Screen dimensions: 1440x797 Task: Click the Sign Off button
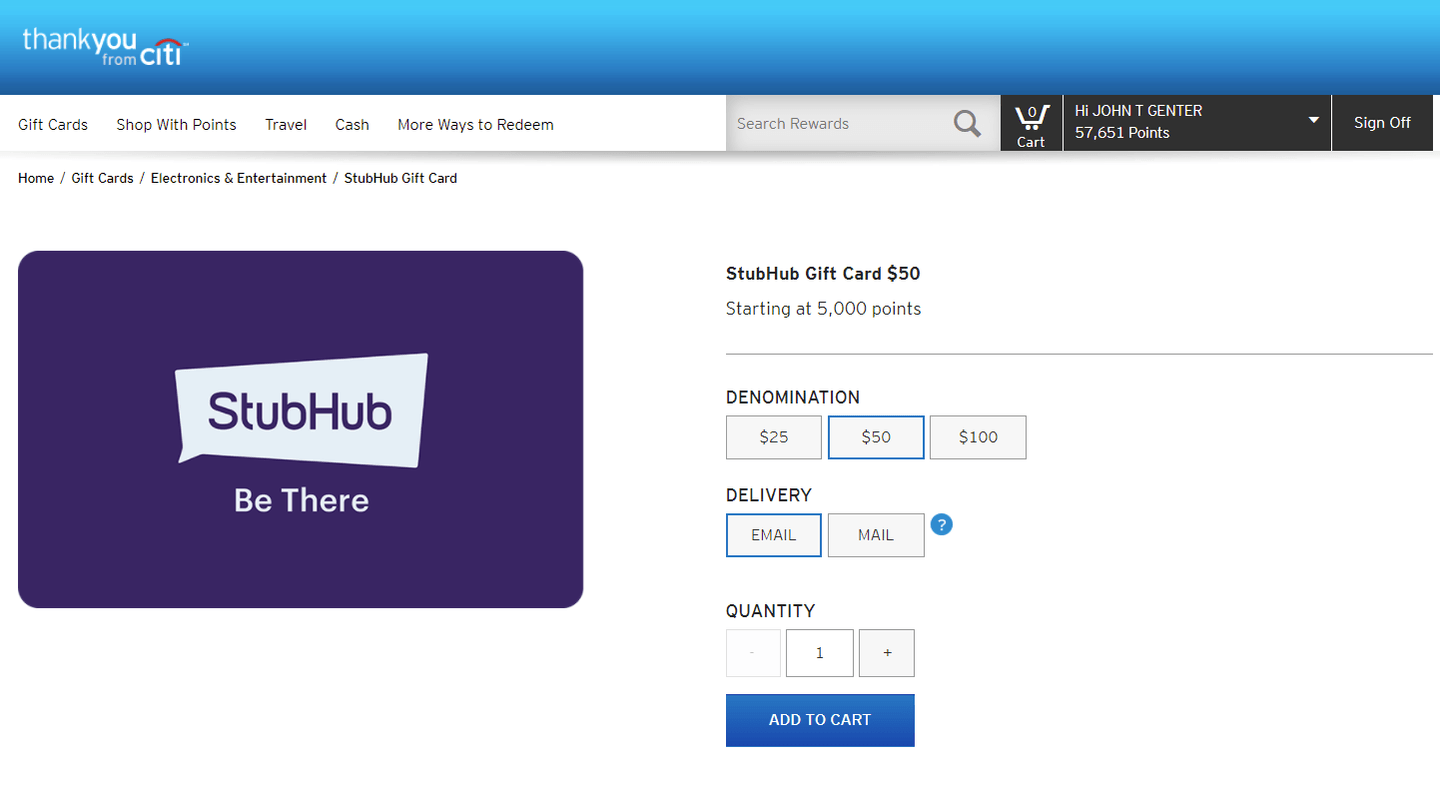click(1382, 123)
